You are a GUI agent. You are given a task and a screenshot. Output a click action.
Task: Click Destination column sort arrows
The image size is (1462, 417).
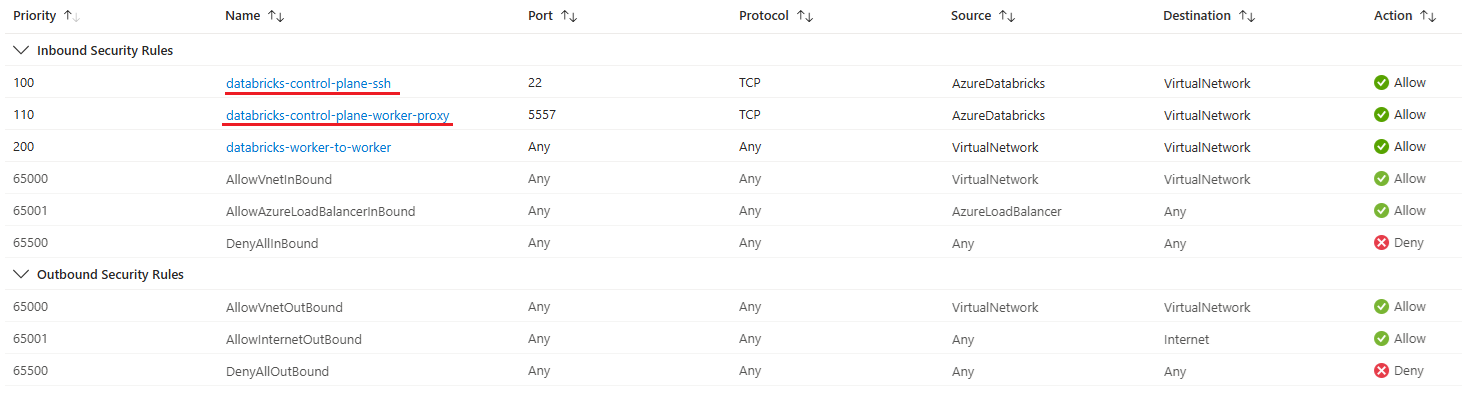click(1247, 16)
